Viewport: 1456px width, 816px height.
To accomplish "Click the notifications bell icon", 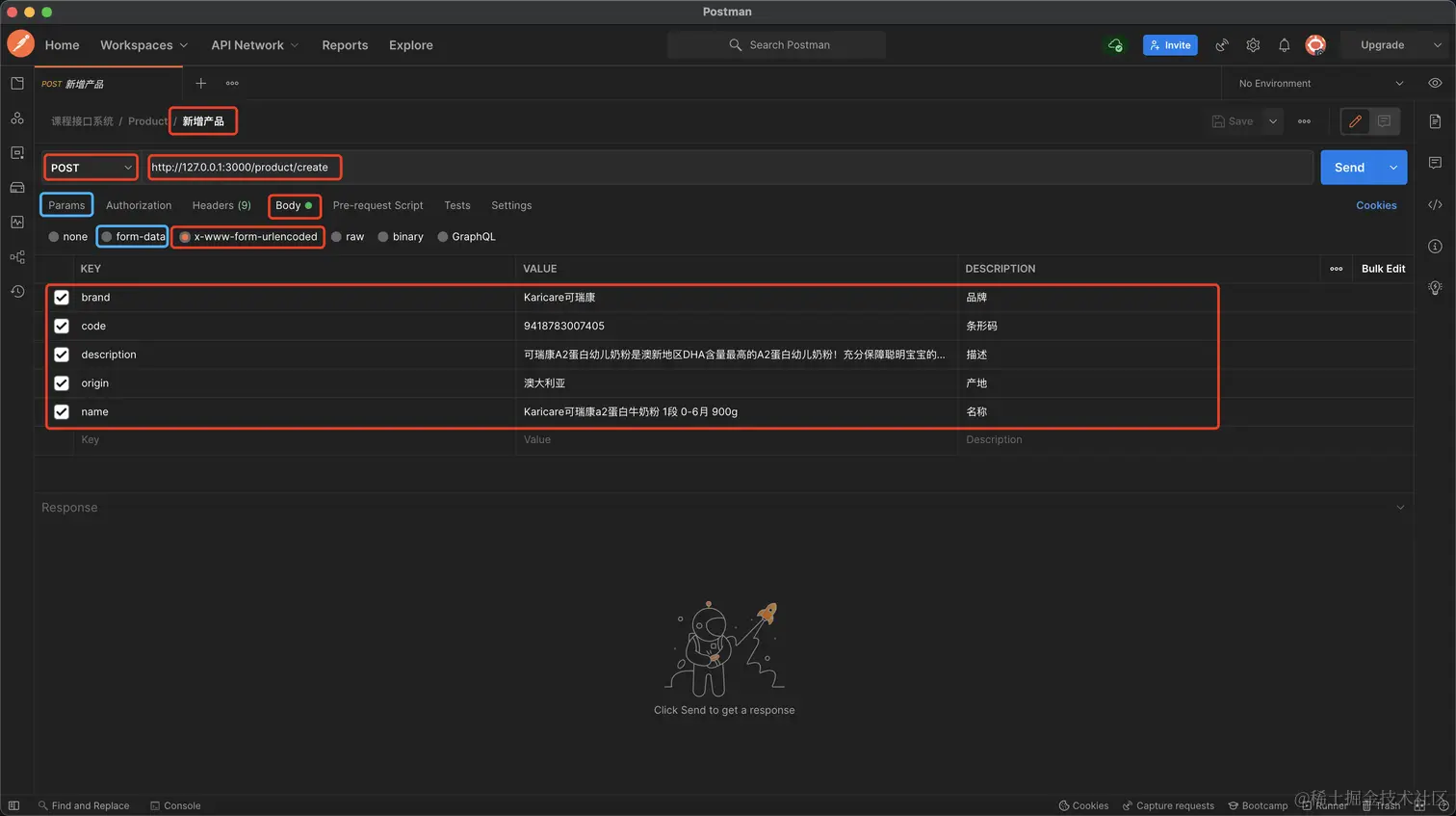I will 1284,45.
